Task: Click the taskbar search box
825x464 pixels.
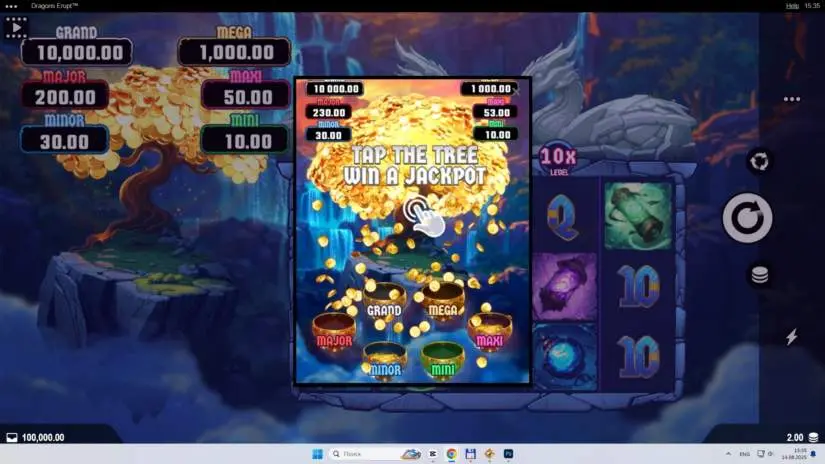Action: click(376, 453)
